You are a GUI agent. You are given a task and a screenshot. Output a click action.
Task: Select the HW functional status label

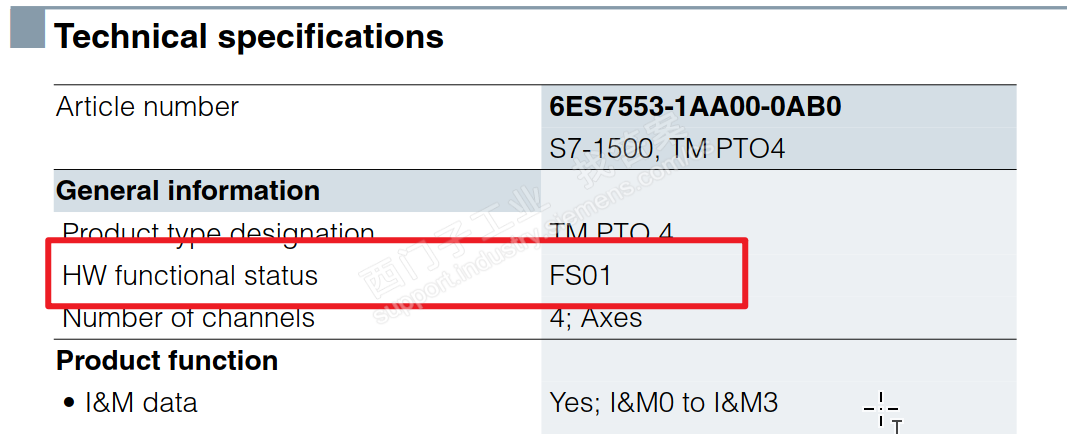pyautogui.click(x=190, y=275)
